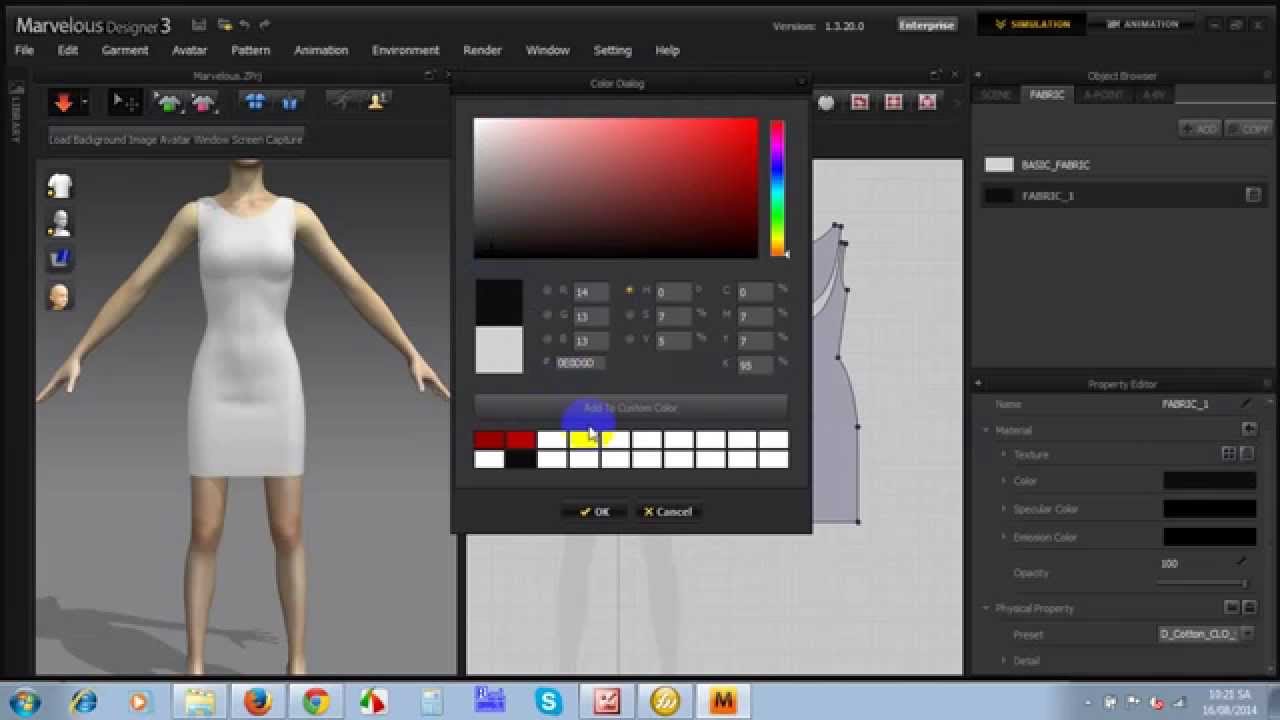
Task: Select the S radio button in Color Dialog
Action: pyautogui.click(x=629, y=315)
